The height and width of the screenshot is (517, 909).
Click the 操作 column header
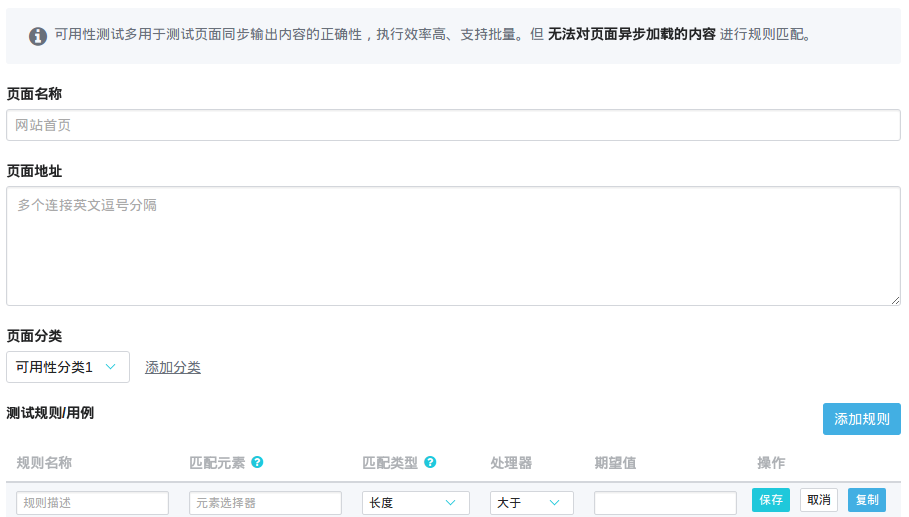pyautogui.click(x=771, y=463)
